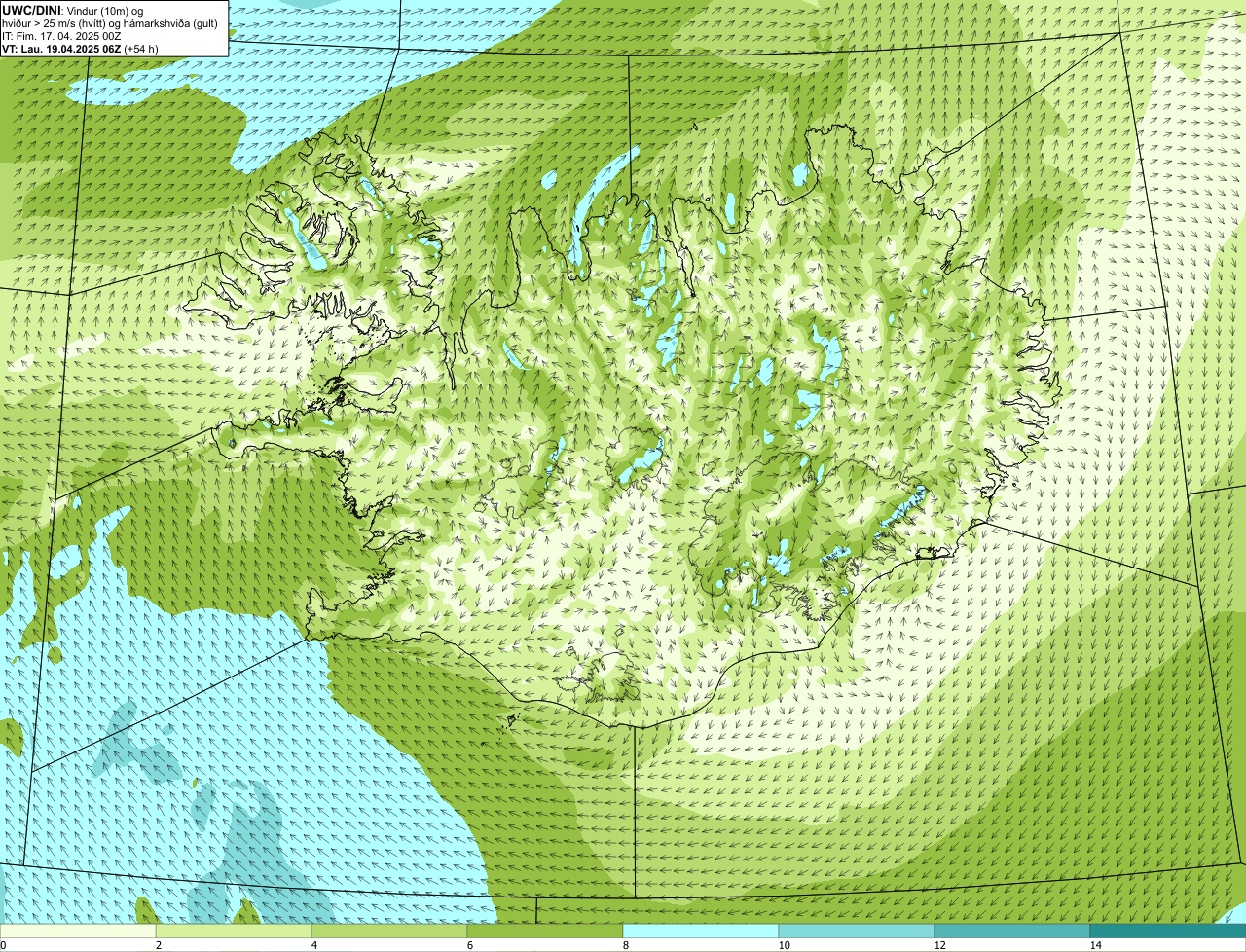This screenshot has width=1246, height=952.
Task: Click the scale label 6
Action: point(469,945)
